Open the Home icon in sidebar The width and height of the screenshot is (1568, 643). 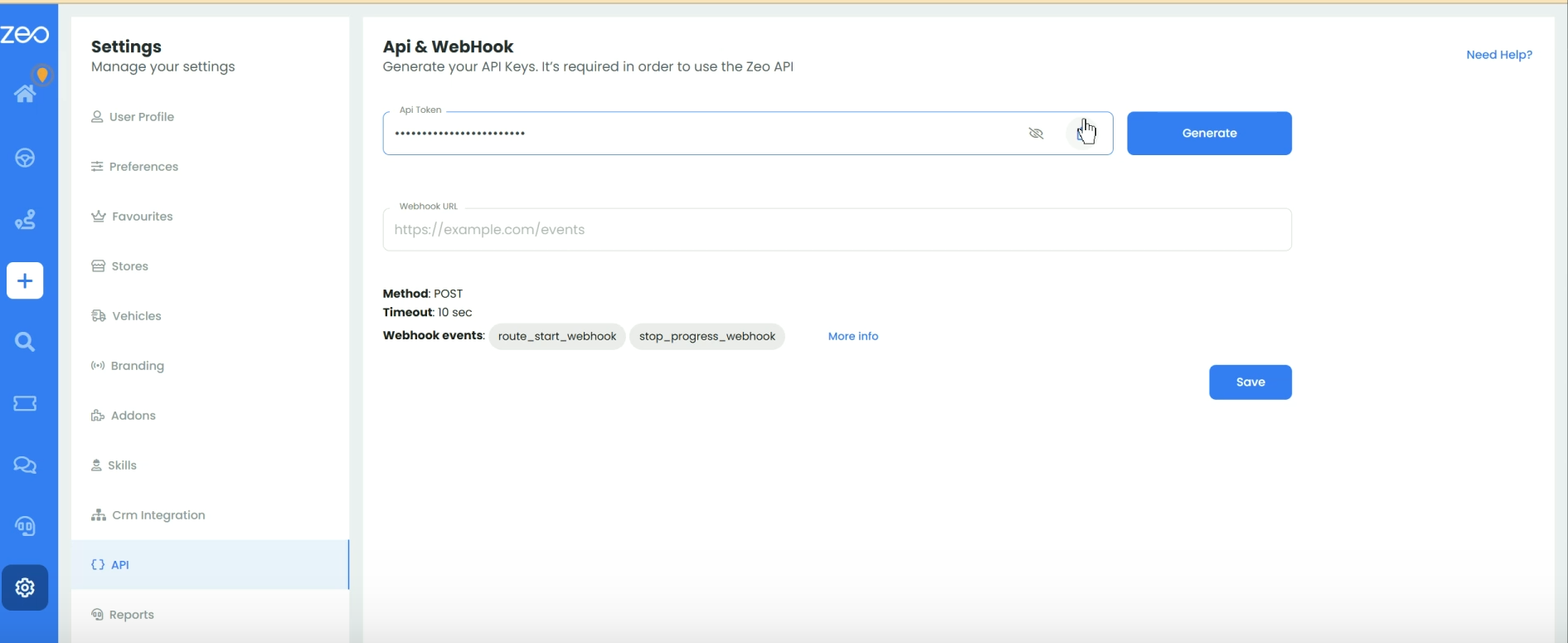(x=25, y=94)
